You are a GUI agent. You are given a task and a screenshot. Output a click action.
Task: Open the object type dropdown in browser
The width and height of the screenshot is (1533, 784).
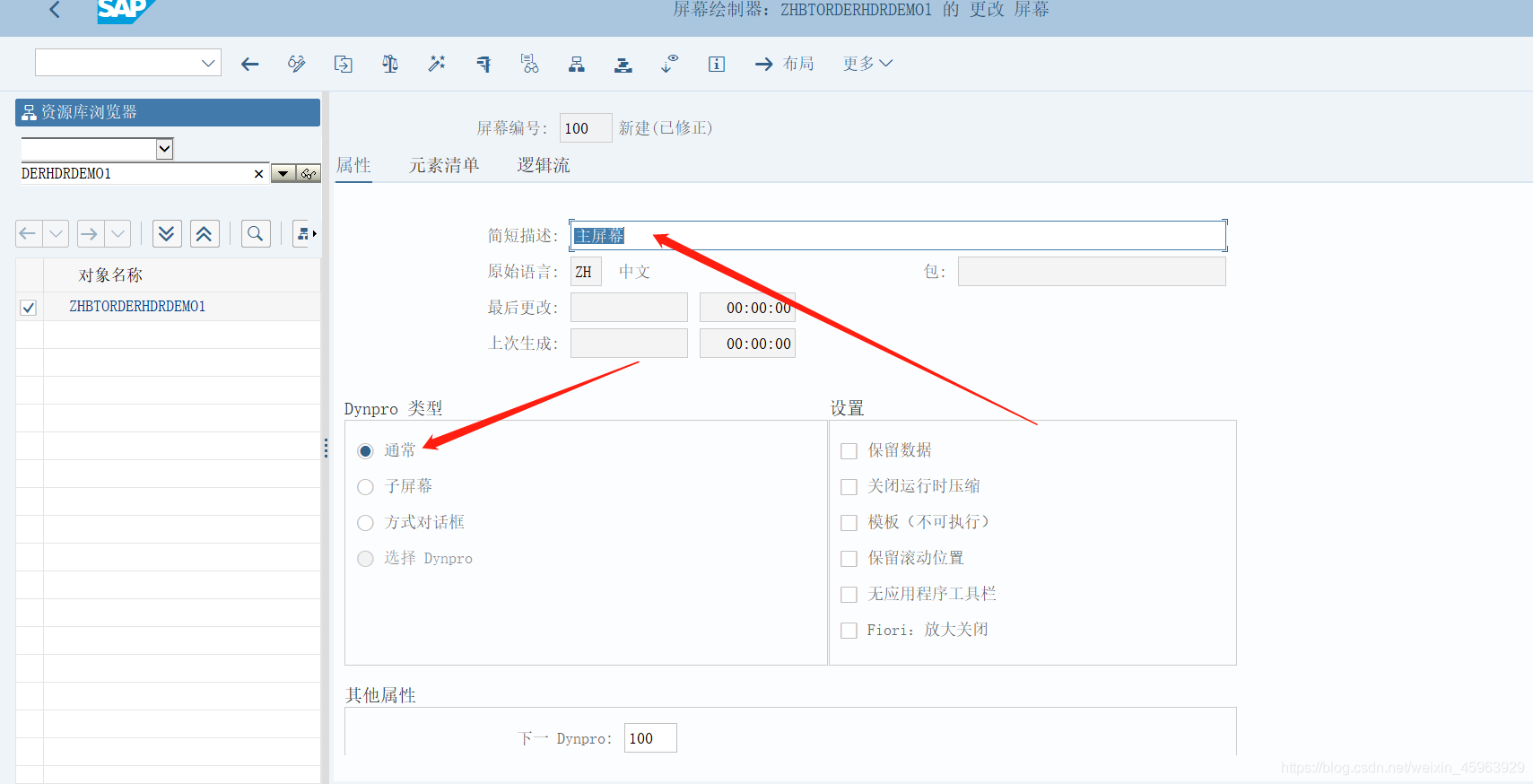(164, 149)
